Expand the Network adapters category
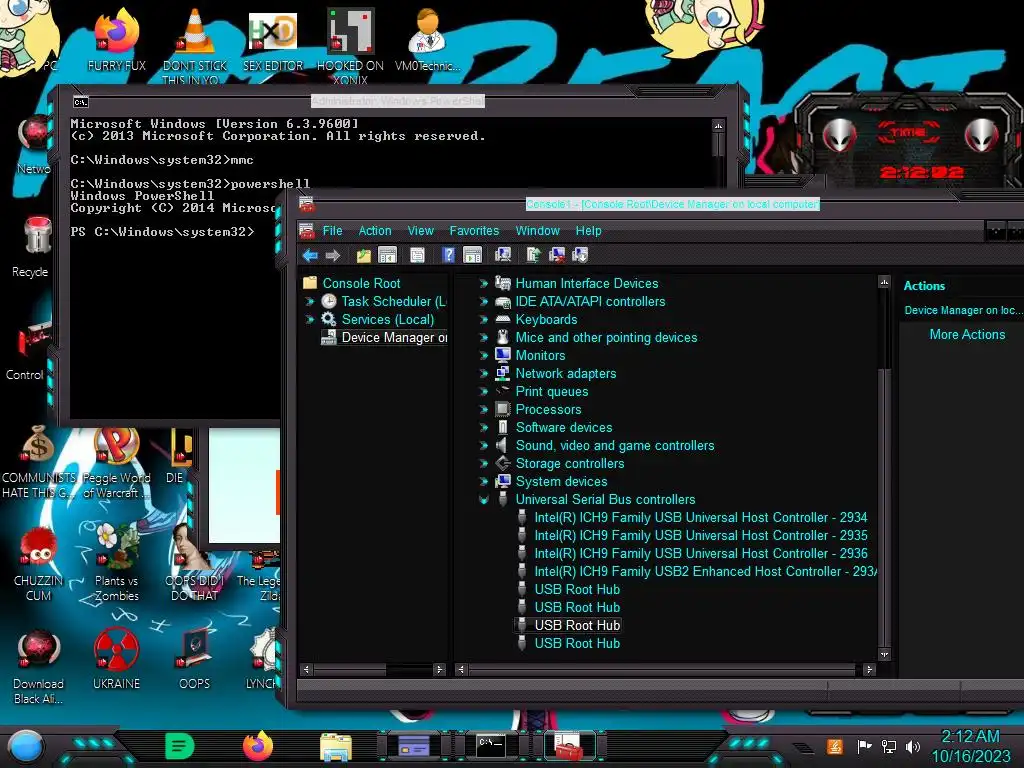The width and height of the screenshot is (1024, 768). 483,374
